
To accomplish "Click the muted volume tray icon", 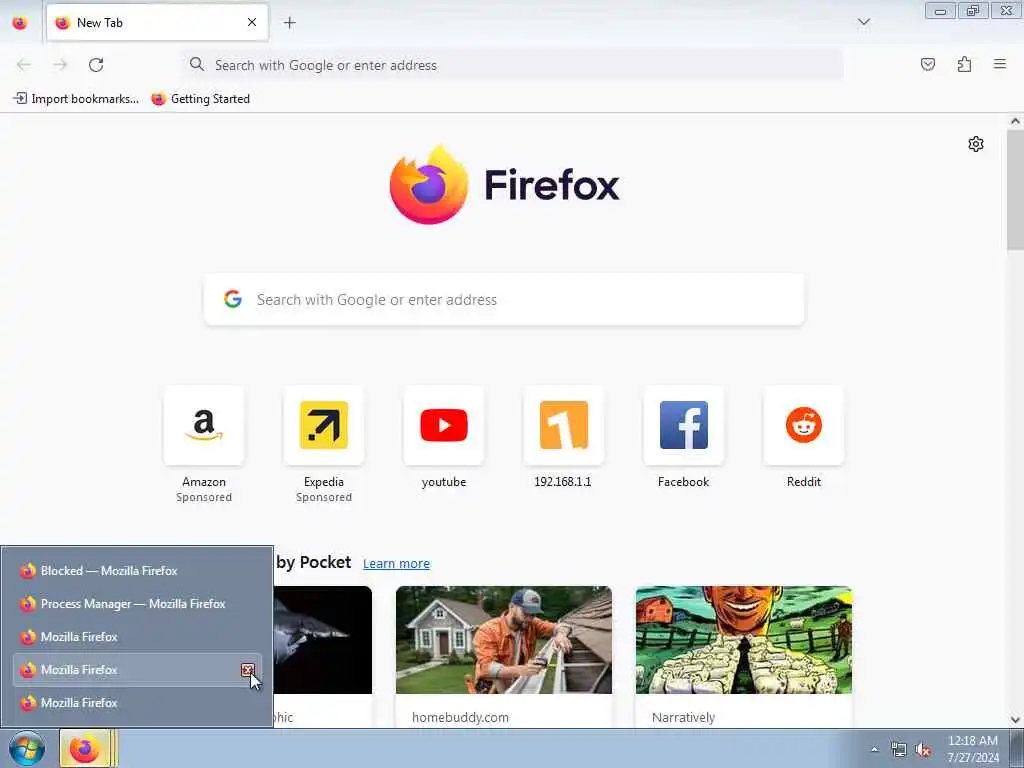I will pos(923,750).
